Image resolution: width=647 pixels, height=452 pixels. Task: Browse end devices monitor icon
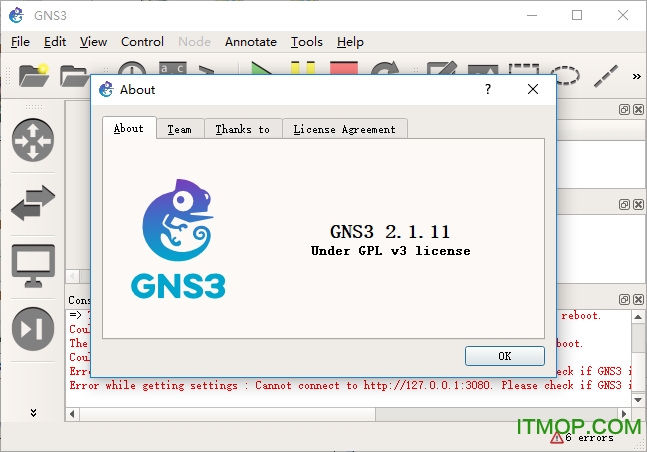pyautogui.click(x=33, y=266)
